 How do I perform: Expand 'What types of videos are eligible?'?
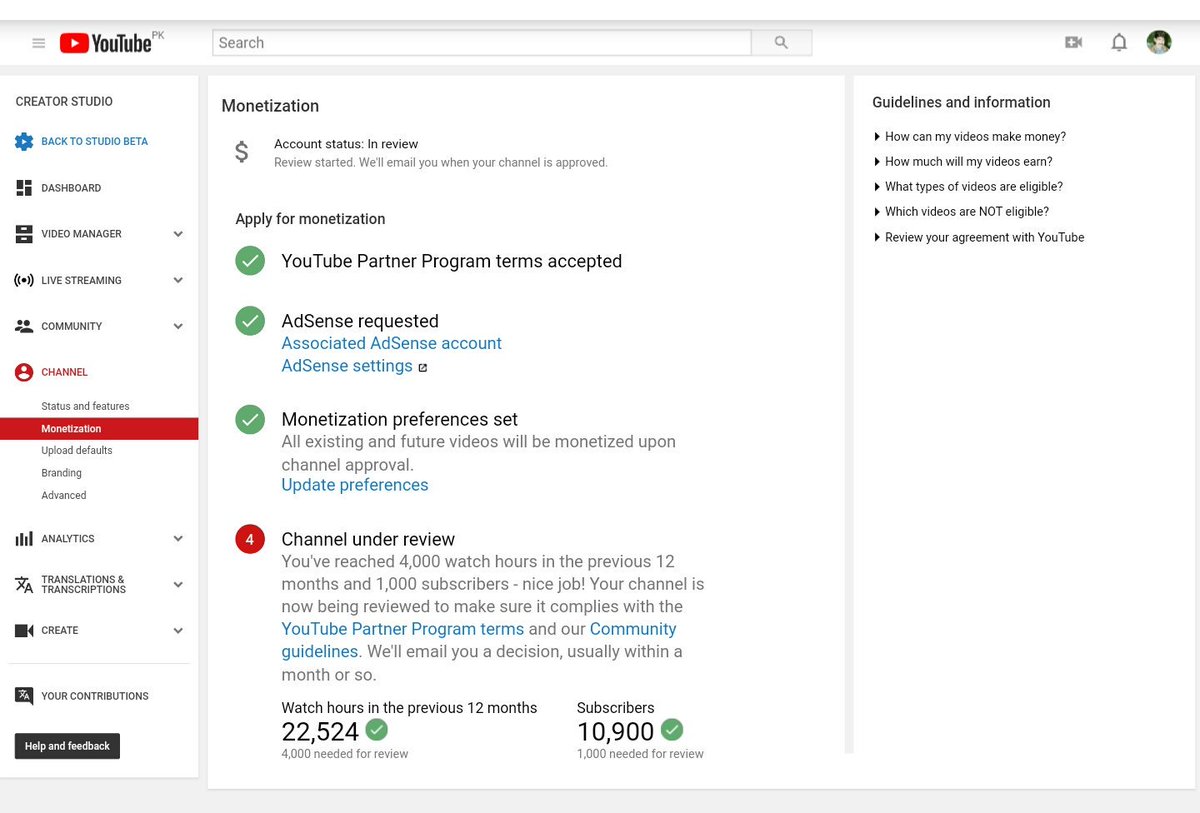point(968,187)
